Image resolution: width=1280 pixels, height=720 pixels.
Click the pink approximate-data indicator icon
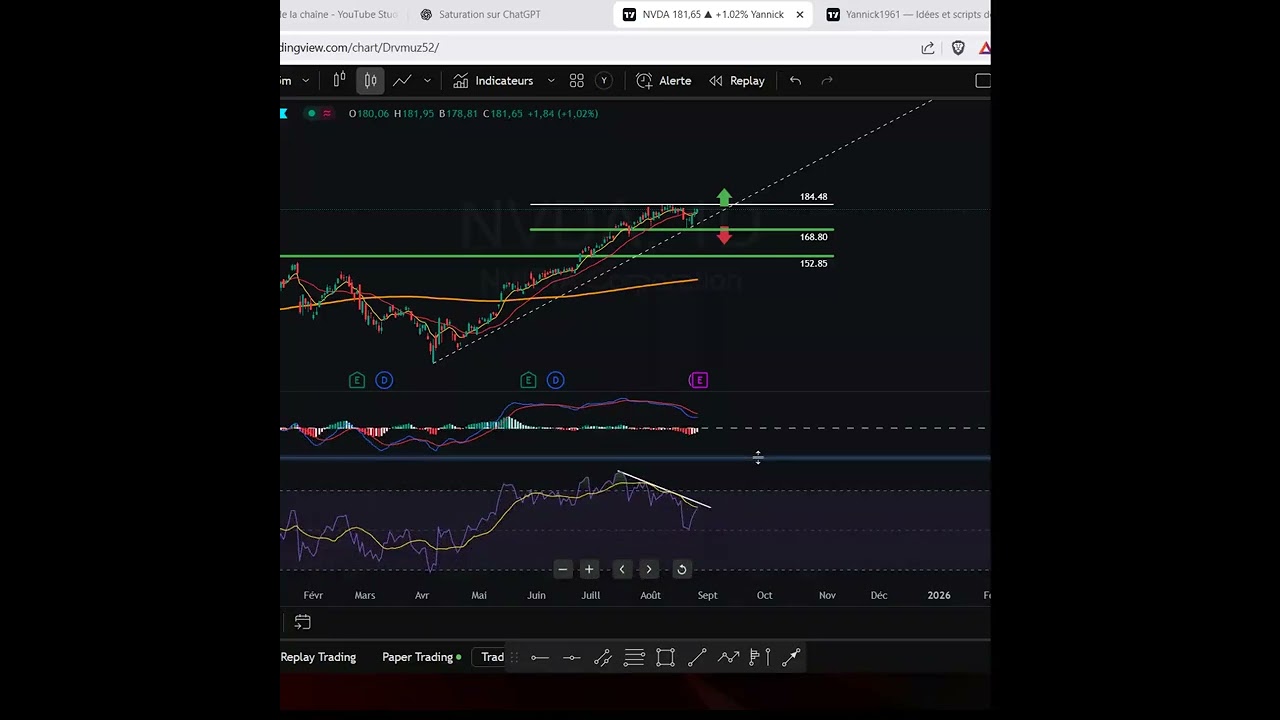pos(326,113)
